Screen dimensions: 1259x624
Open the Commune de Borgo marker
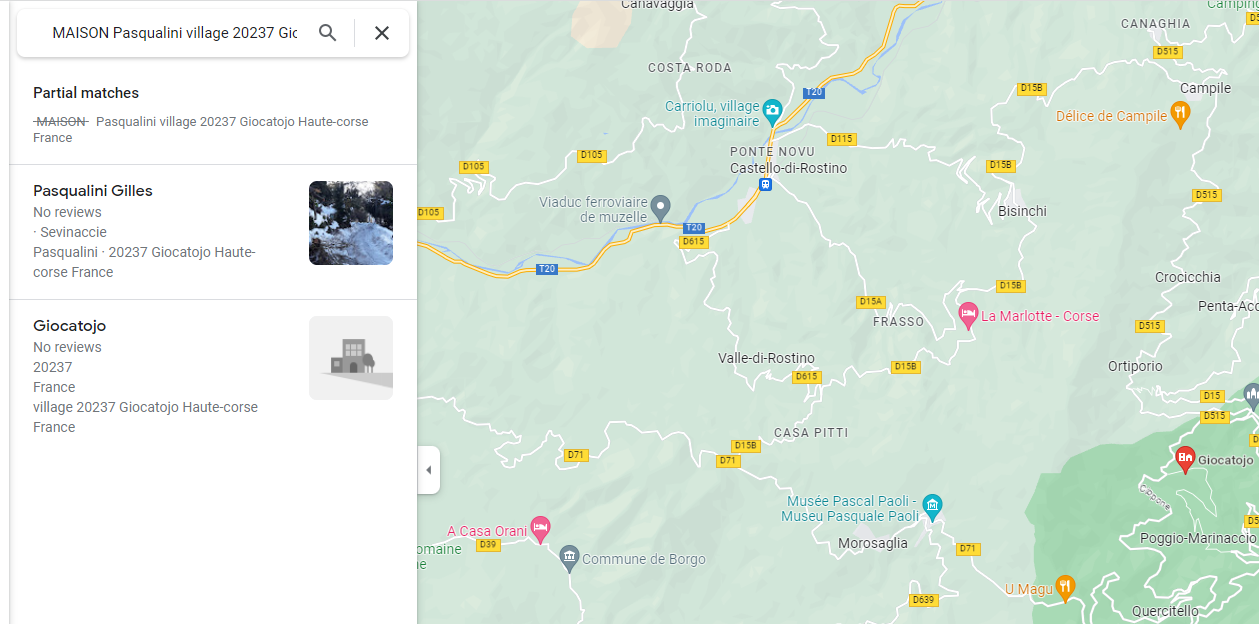[569, 556]
